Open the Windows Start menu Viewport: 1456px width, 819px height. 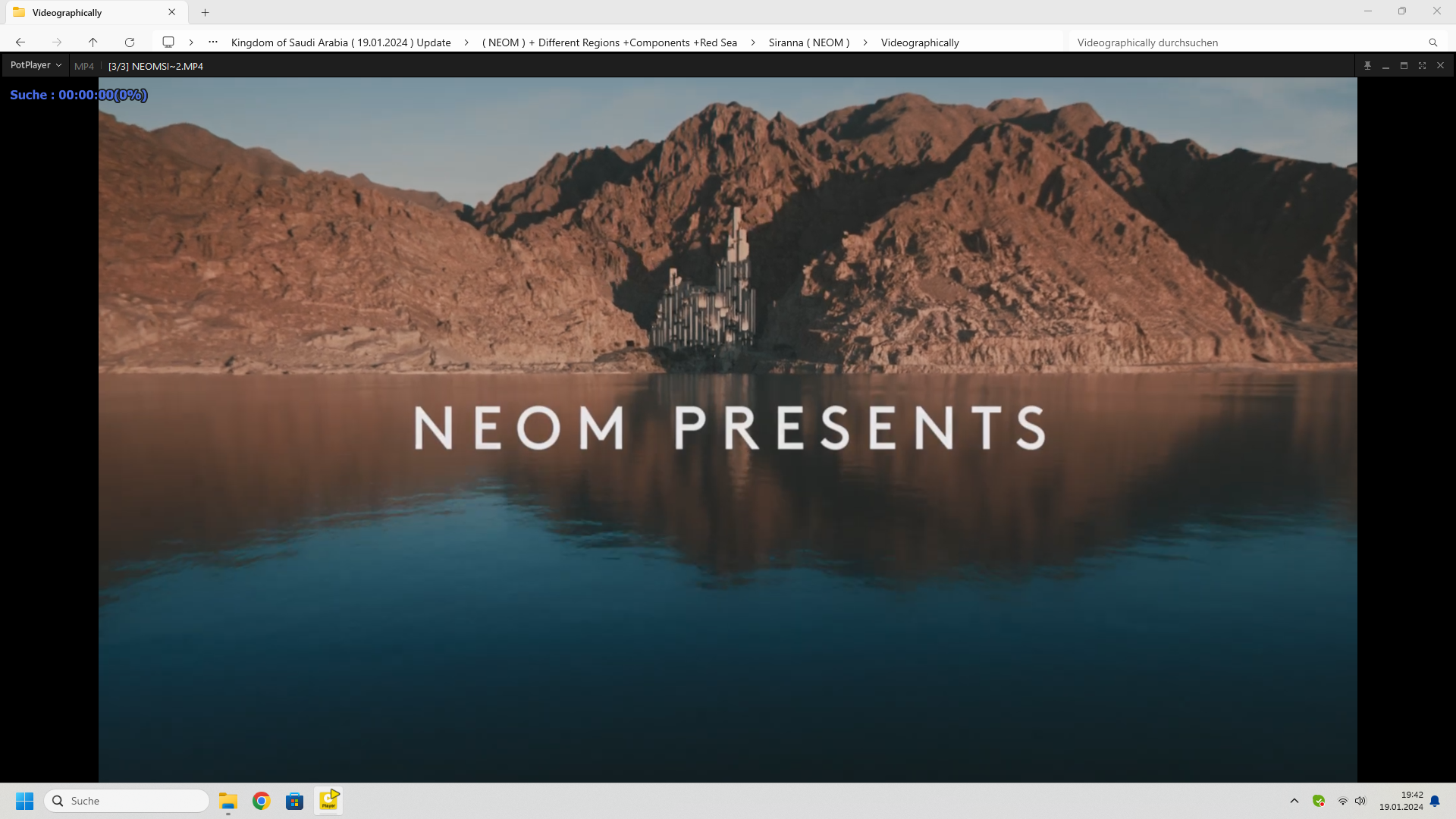[x=25, y=801]
